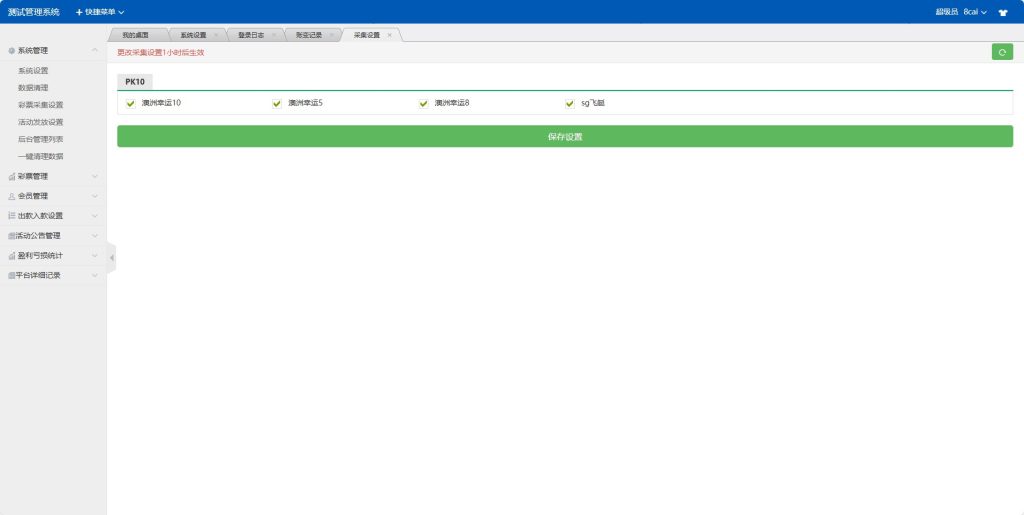The height and width of the screenshot is (515, 1024).
Task: Switch to the 我的桌面 tab
Action: point(135,35)
